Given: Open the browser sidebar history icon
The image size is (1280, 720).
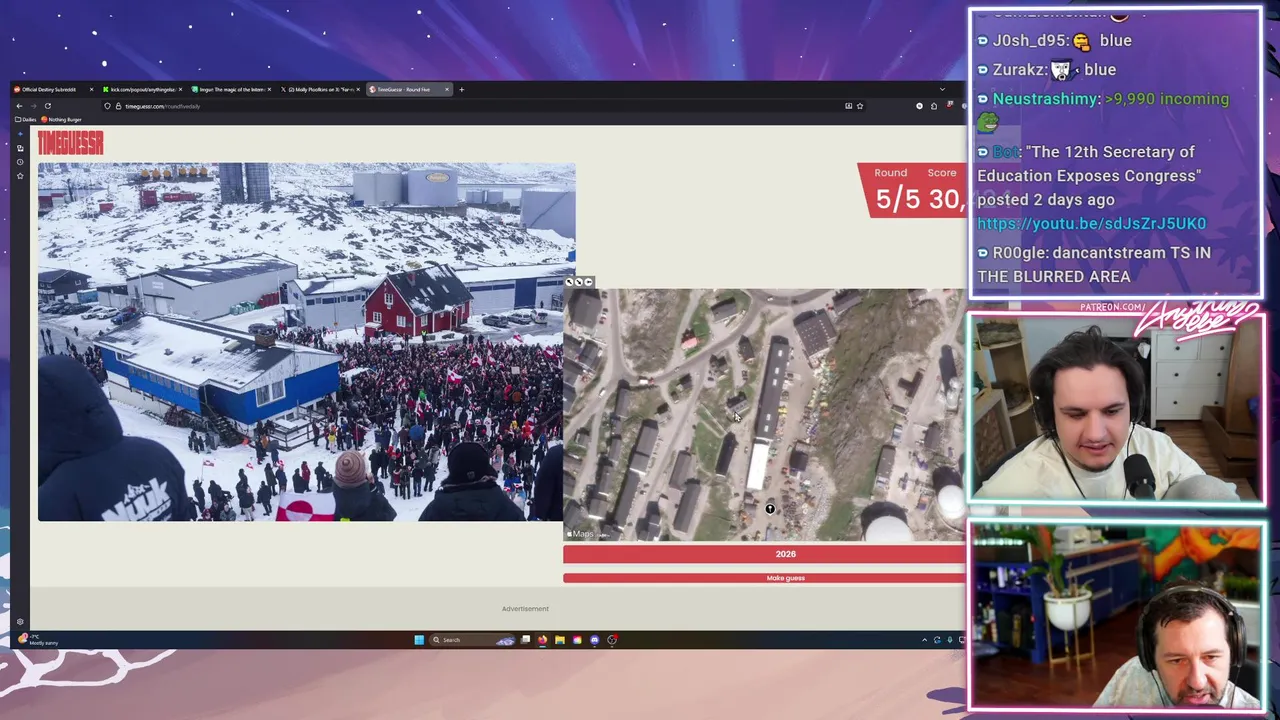Looking at the screenshot, I should coord(20,162).
